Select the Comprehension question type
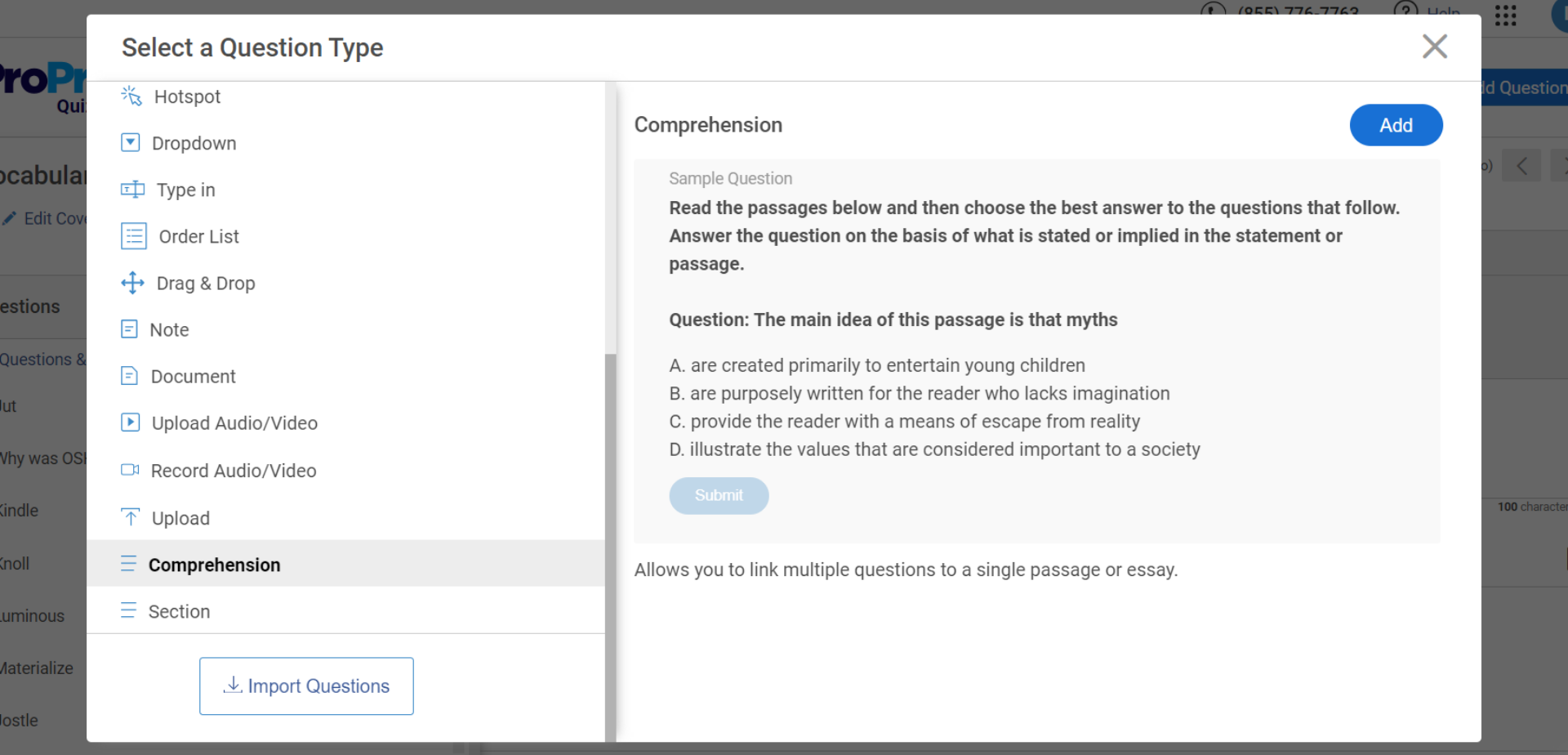The height and width of the screenshot is (755, 1568). [214, 565]
